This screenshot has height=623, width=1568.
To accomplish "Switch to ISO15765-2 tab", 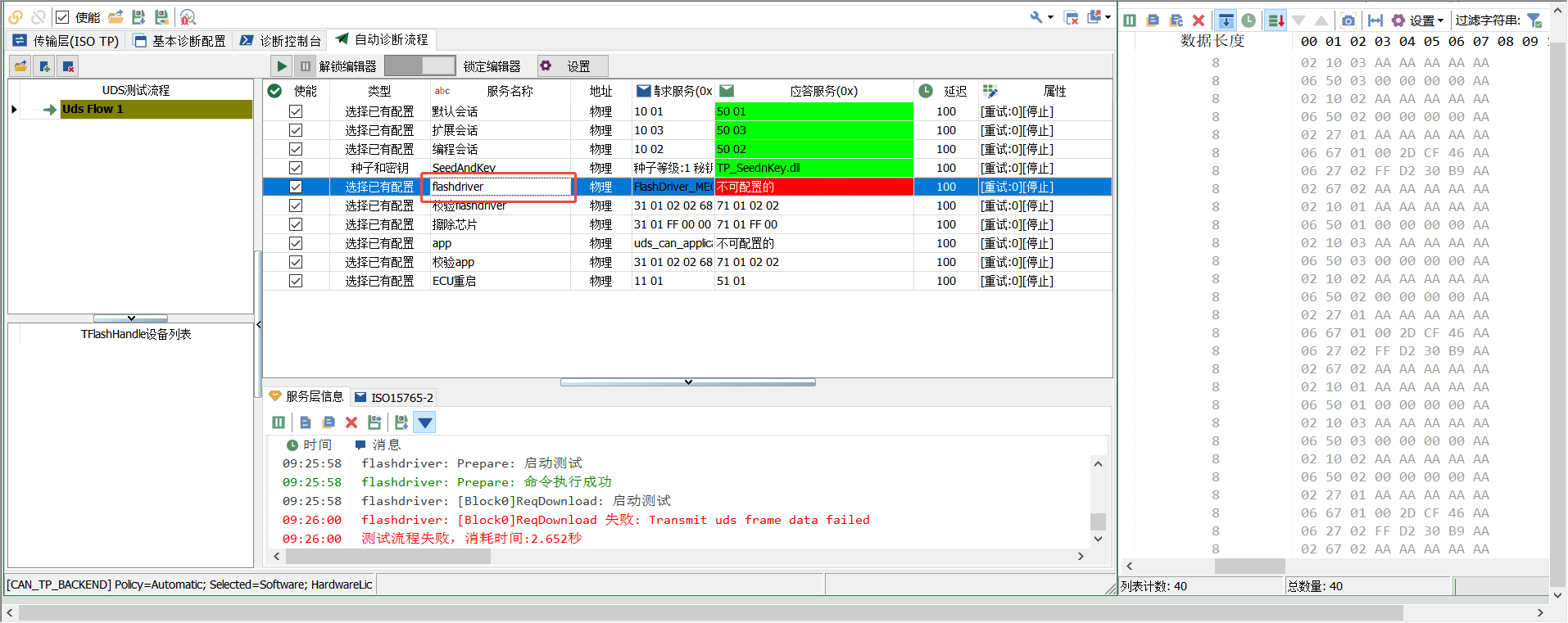I will (x=394, y=397).
